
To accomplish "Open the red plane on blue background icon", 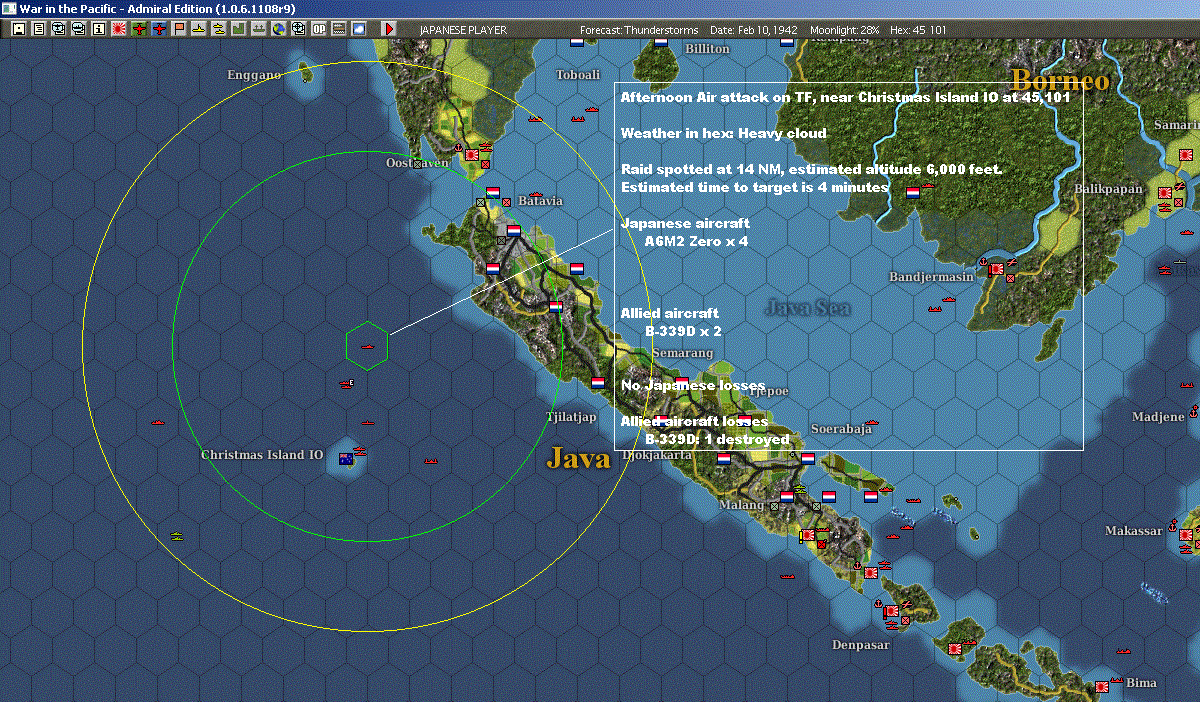I will tap(159, 29).
